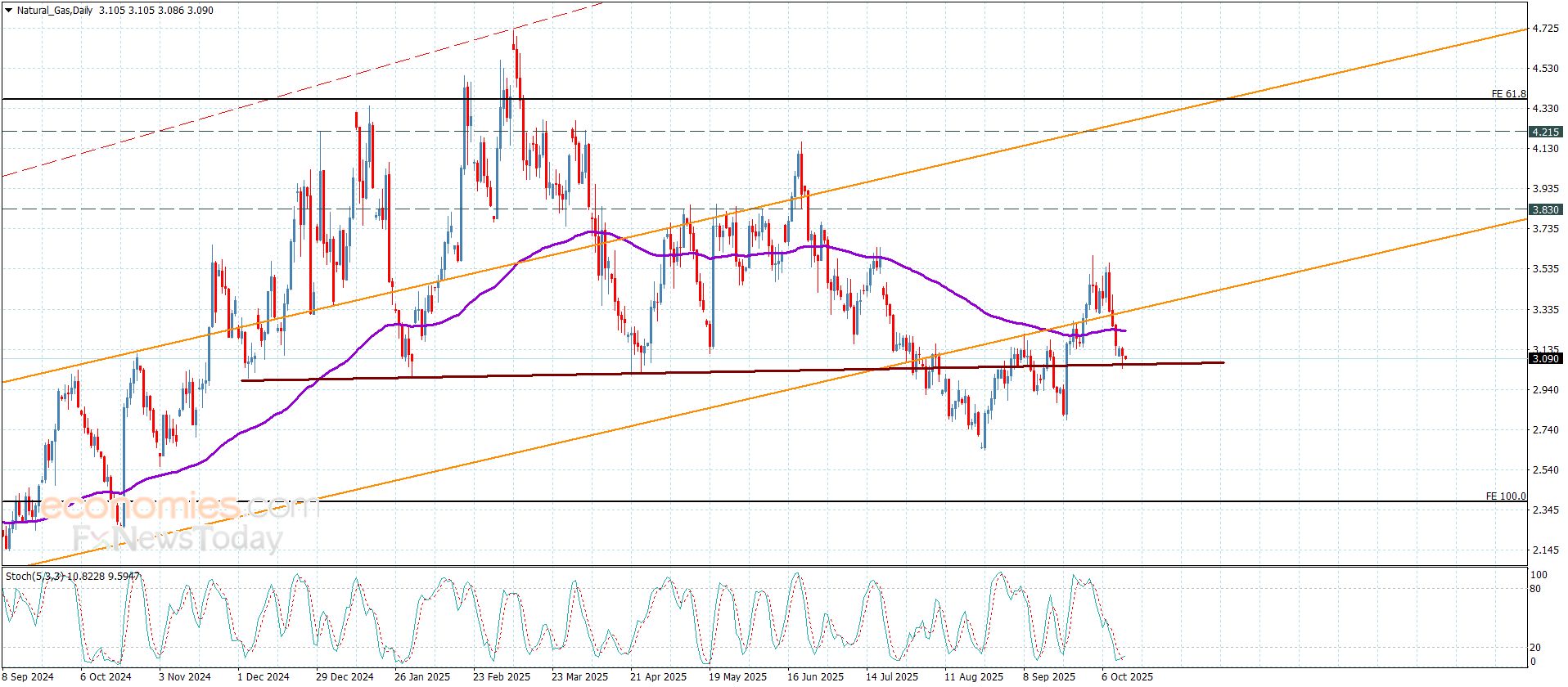Click the FE 61.8 Fibonacci label
This screenshot has width=1568, height=687.
[x=1508, y=94]
